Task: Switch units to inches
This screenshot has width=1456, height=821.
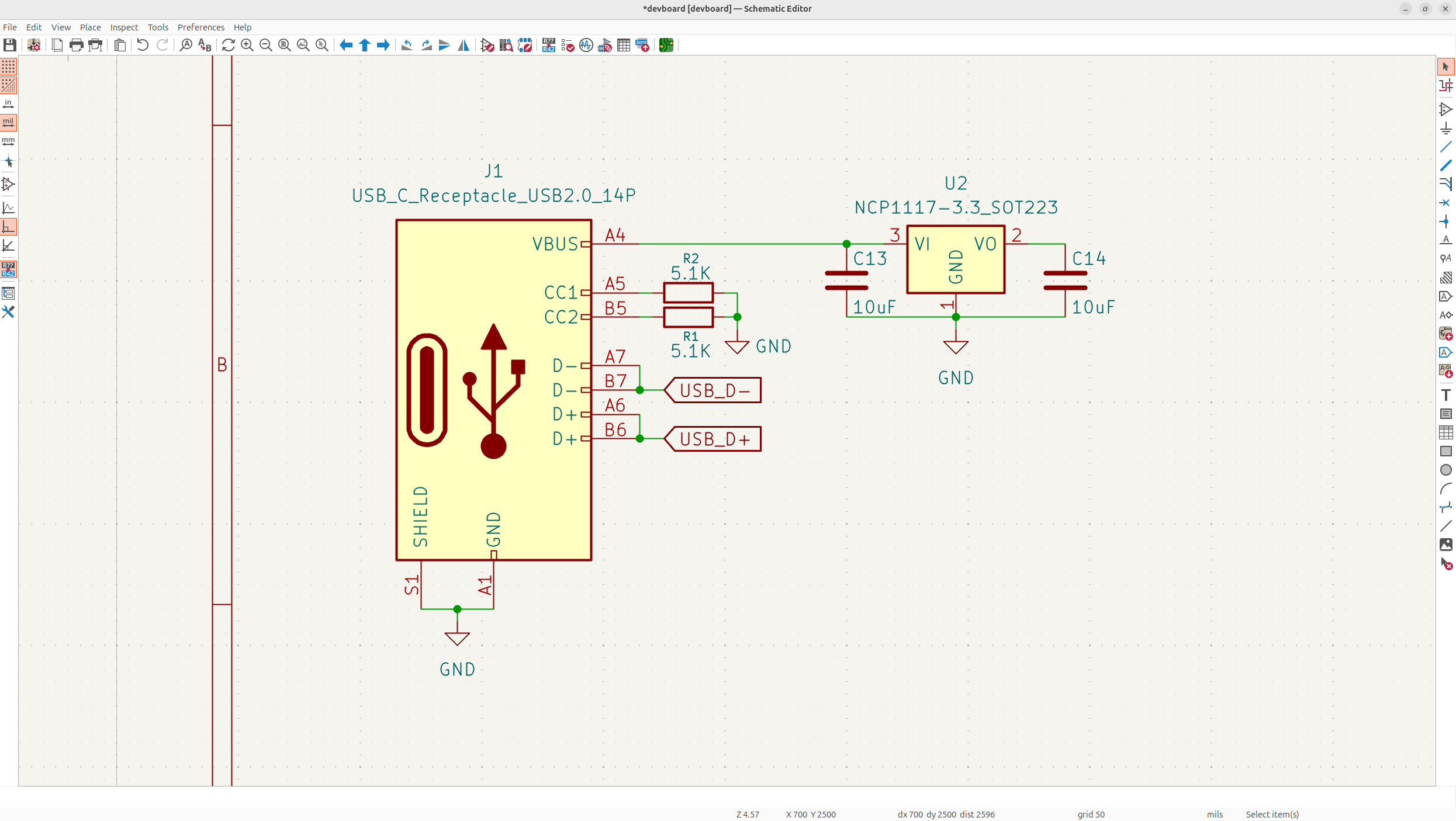Action: tap(8, 104)
